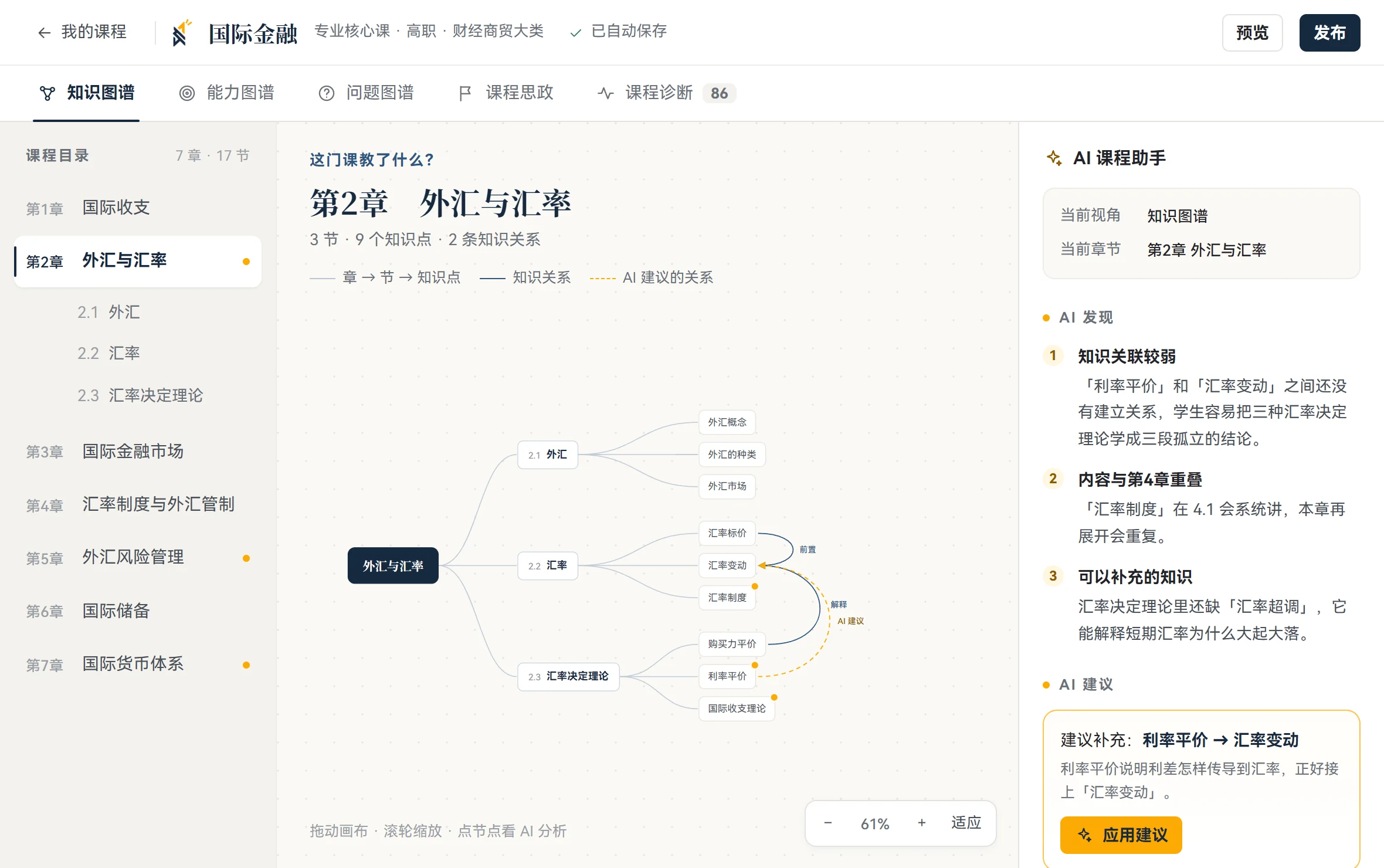Click the 2.2 汇率 graph node
The height and width of the screenshot is (868, 1384).
pos(548,565)
